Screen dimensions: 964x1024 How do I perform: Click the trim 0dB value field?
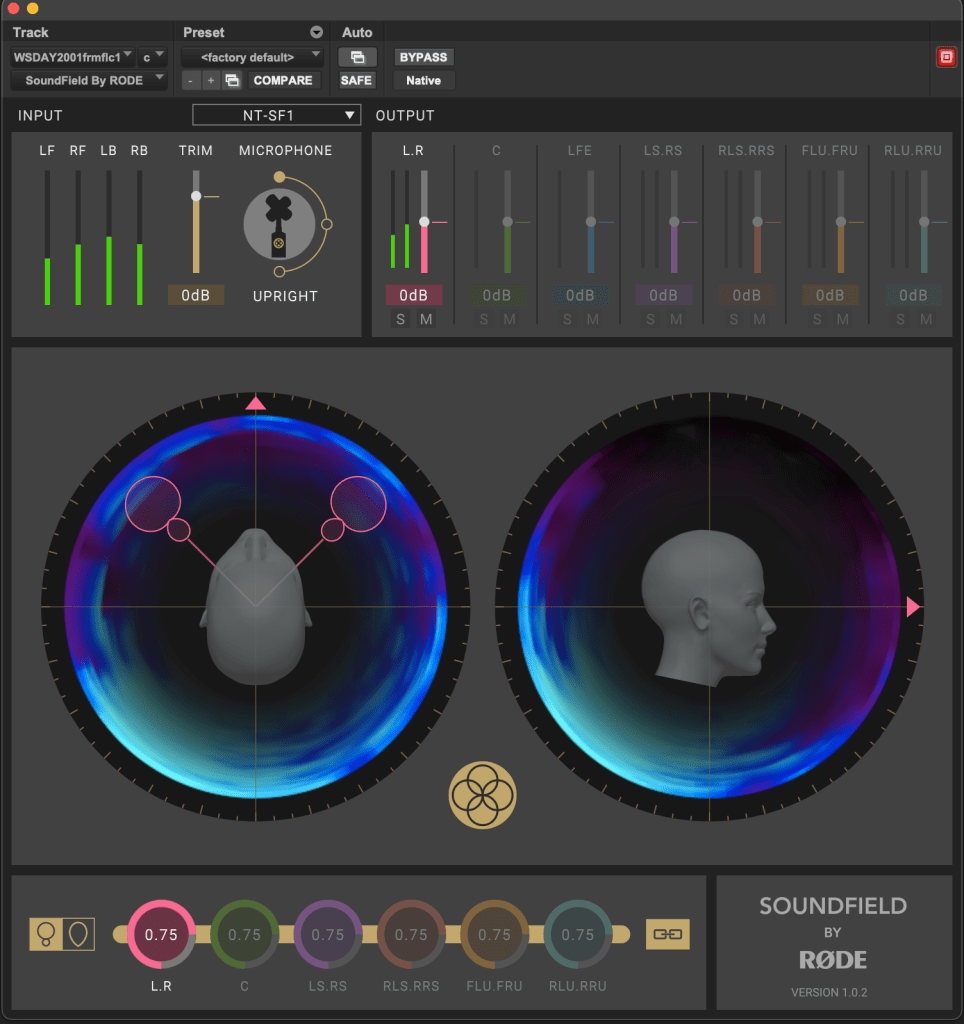196,295
